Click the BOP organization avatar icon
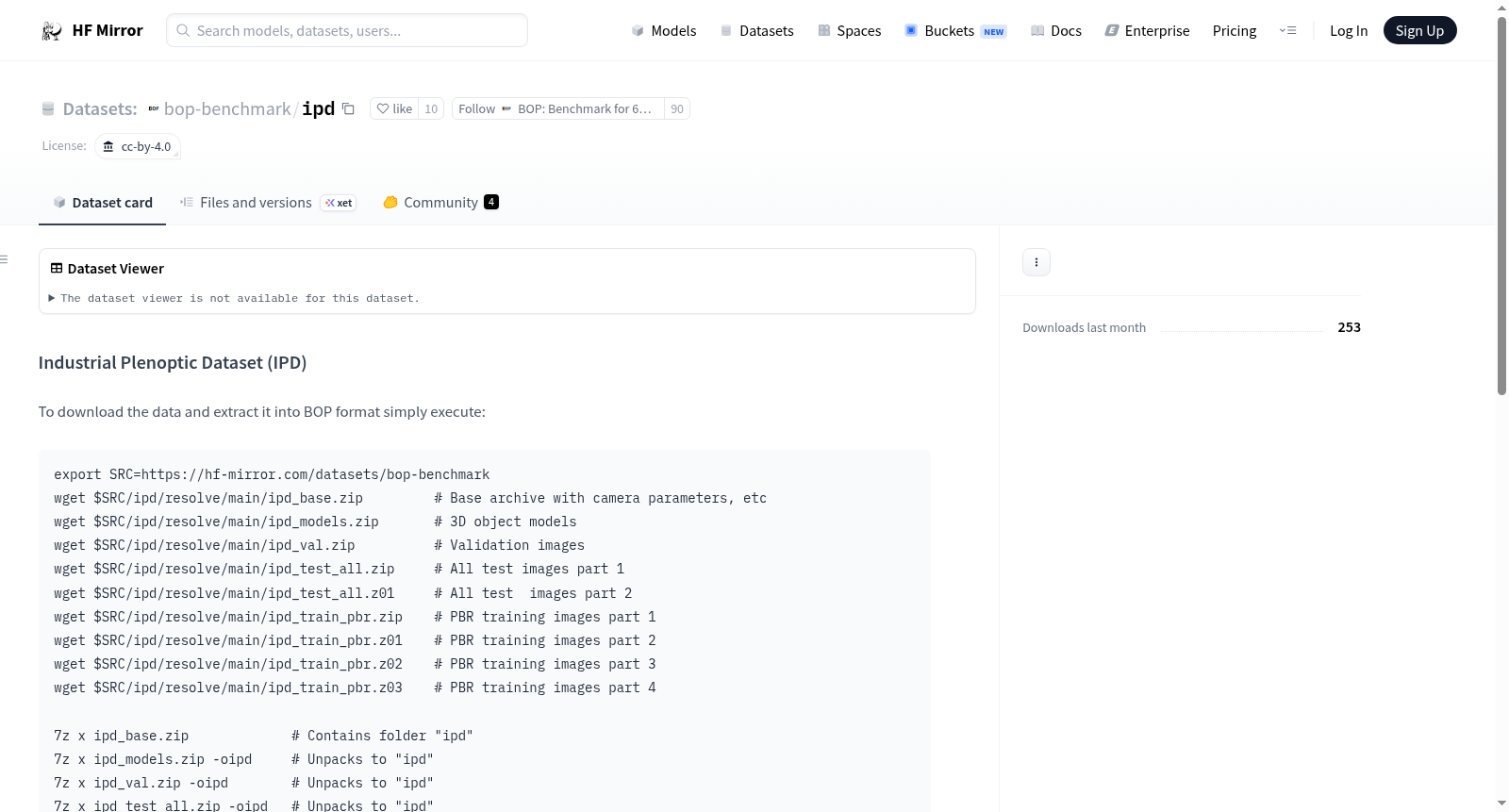The width and height of the screenshot is (1509, 812). (154, 109)
